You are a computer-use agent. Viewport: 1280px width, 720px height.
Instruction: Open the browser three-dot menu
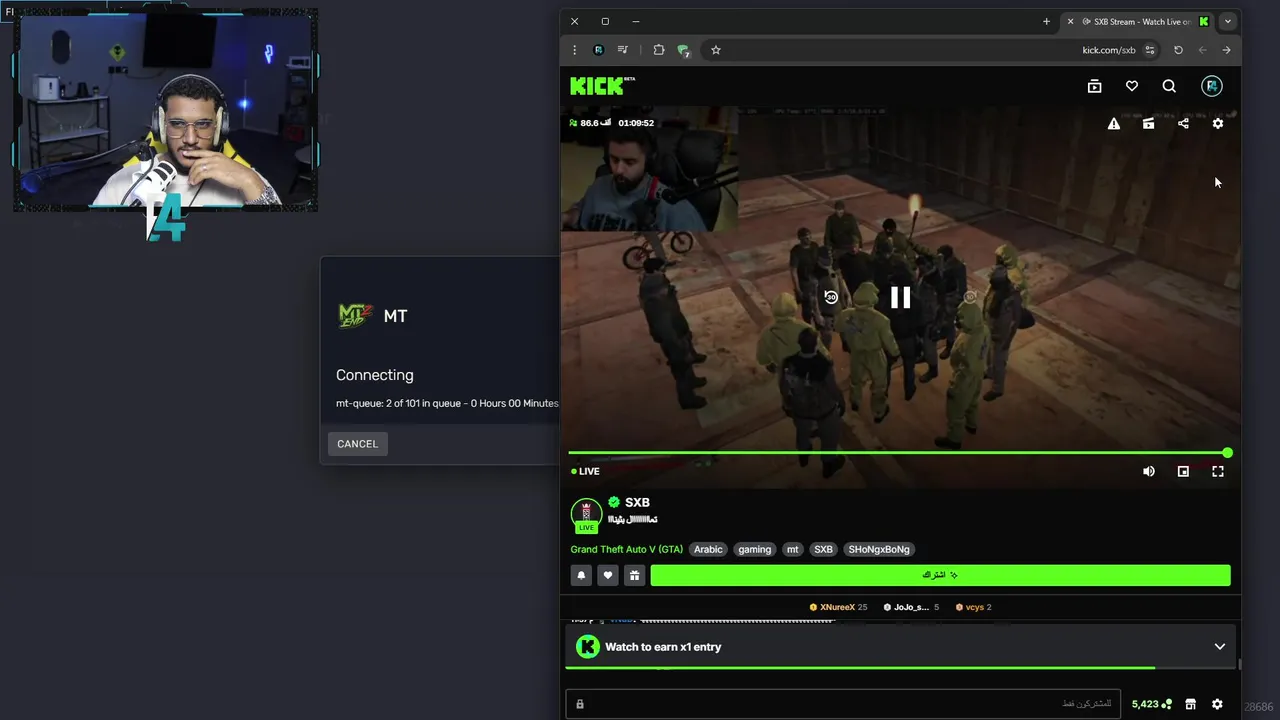coord(574,50)
